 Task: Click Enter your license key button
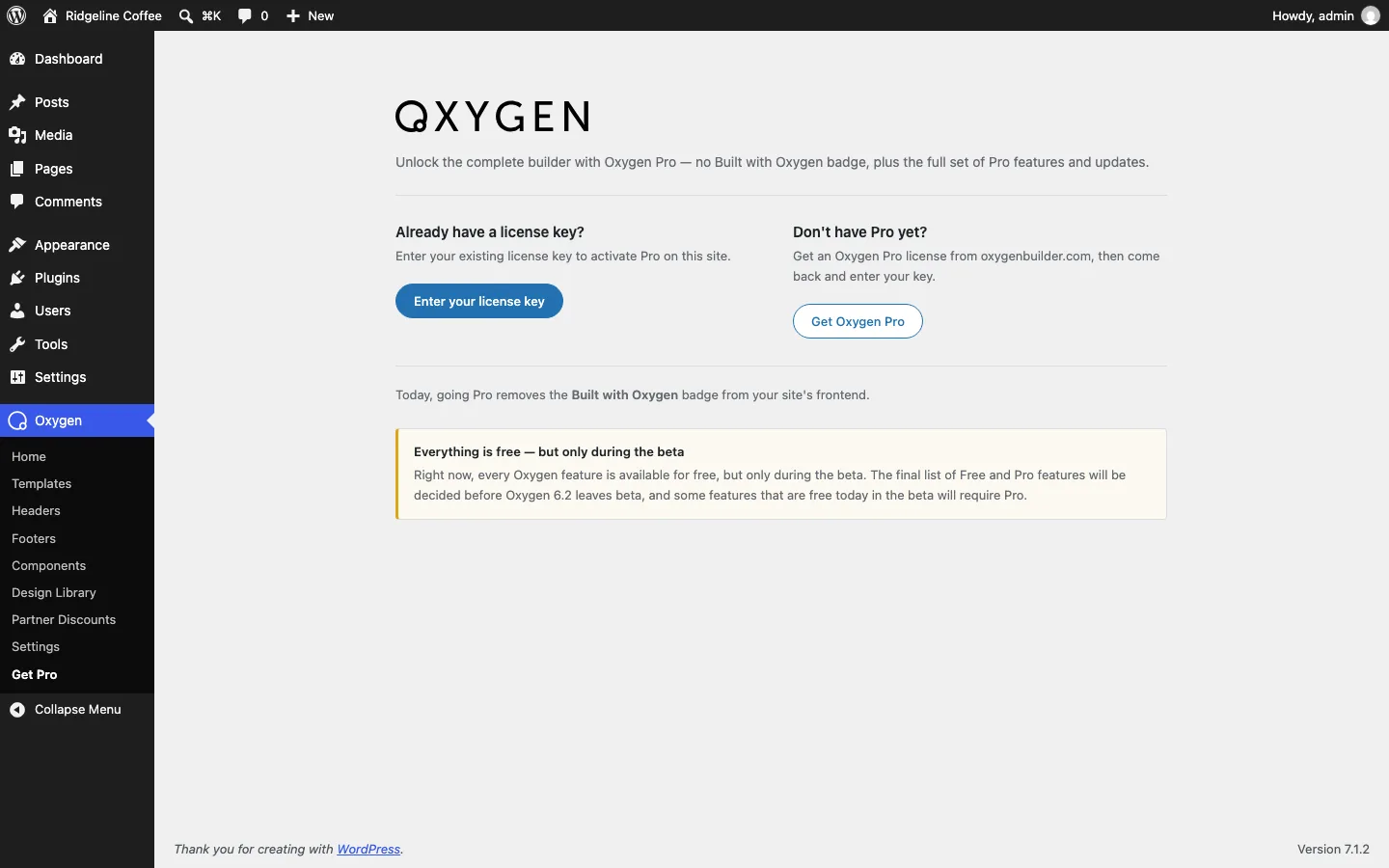[x=479, y=301]
